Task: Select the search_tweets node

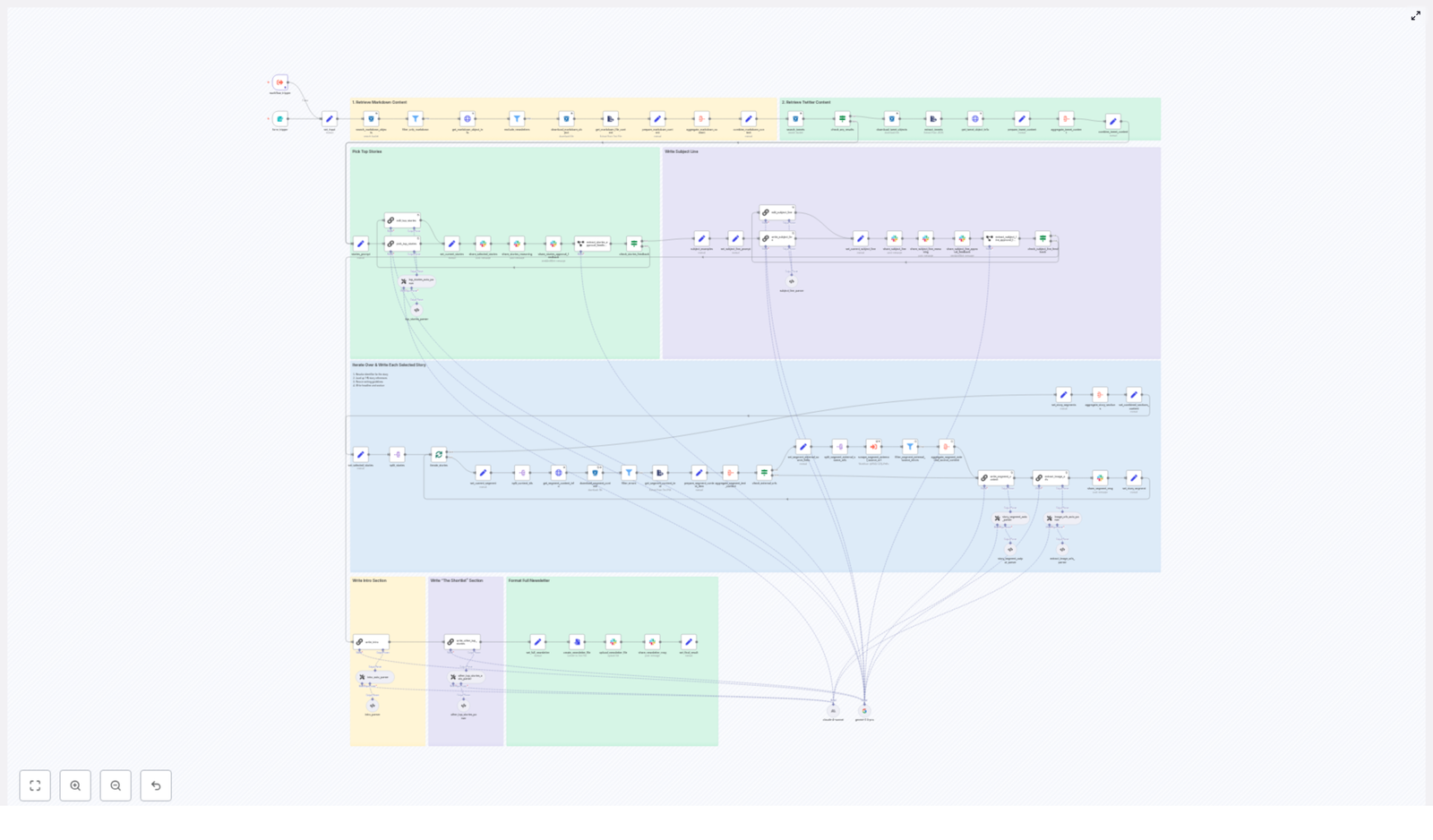Action: (794, 117)
